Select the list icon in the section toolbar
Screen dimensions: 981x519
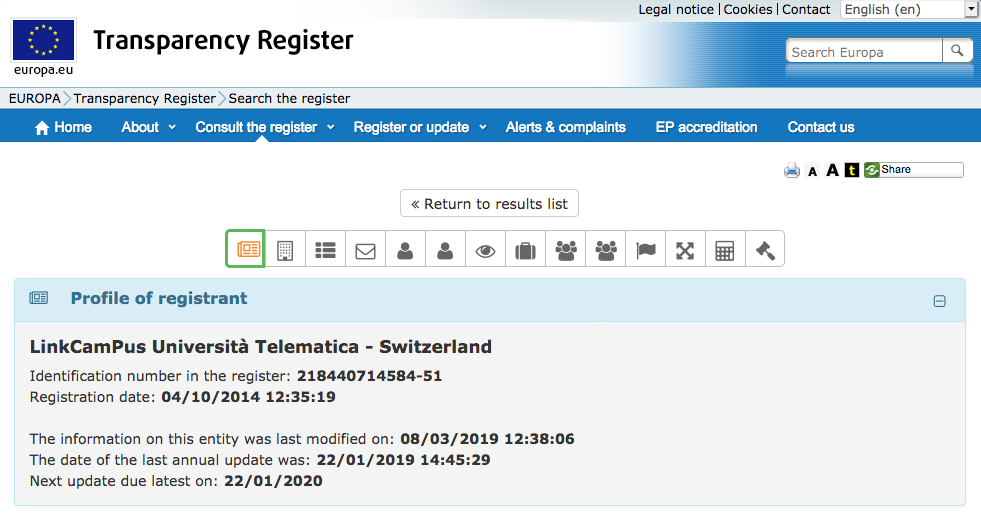[x=325, y=250]
